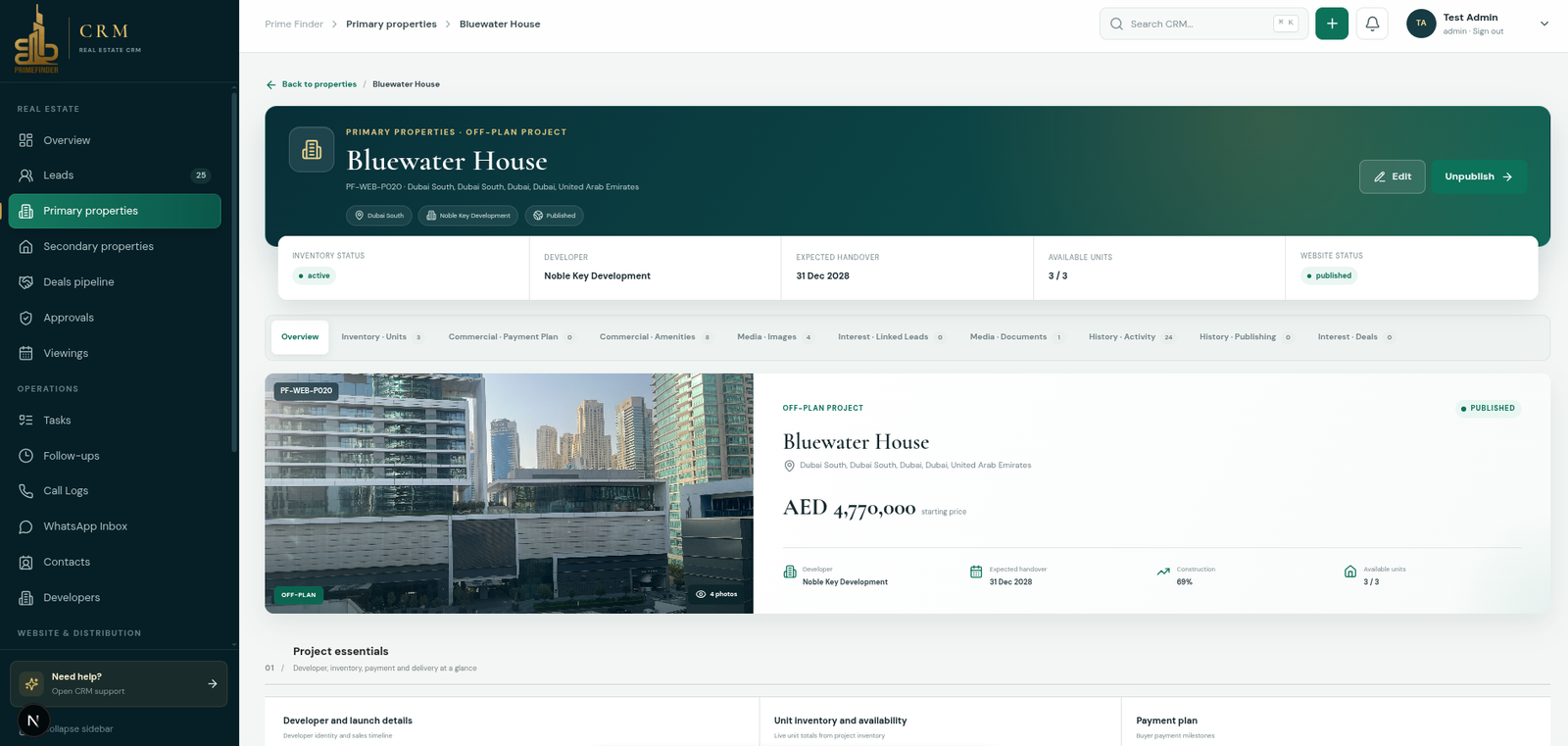Click the expected handover calendar icon

(x=976, y=572)
